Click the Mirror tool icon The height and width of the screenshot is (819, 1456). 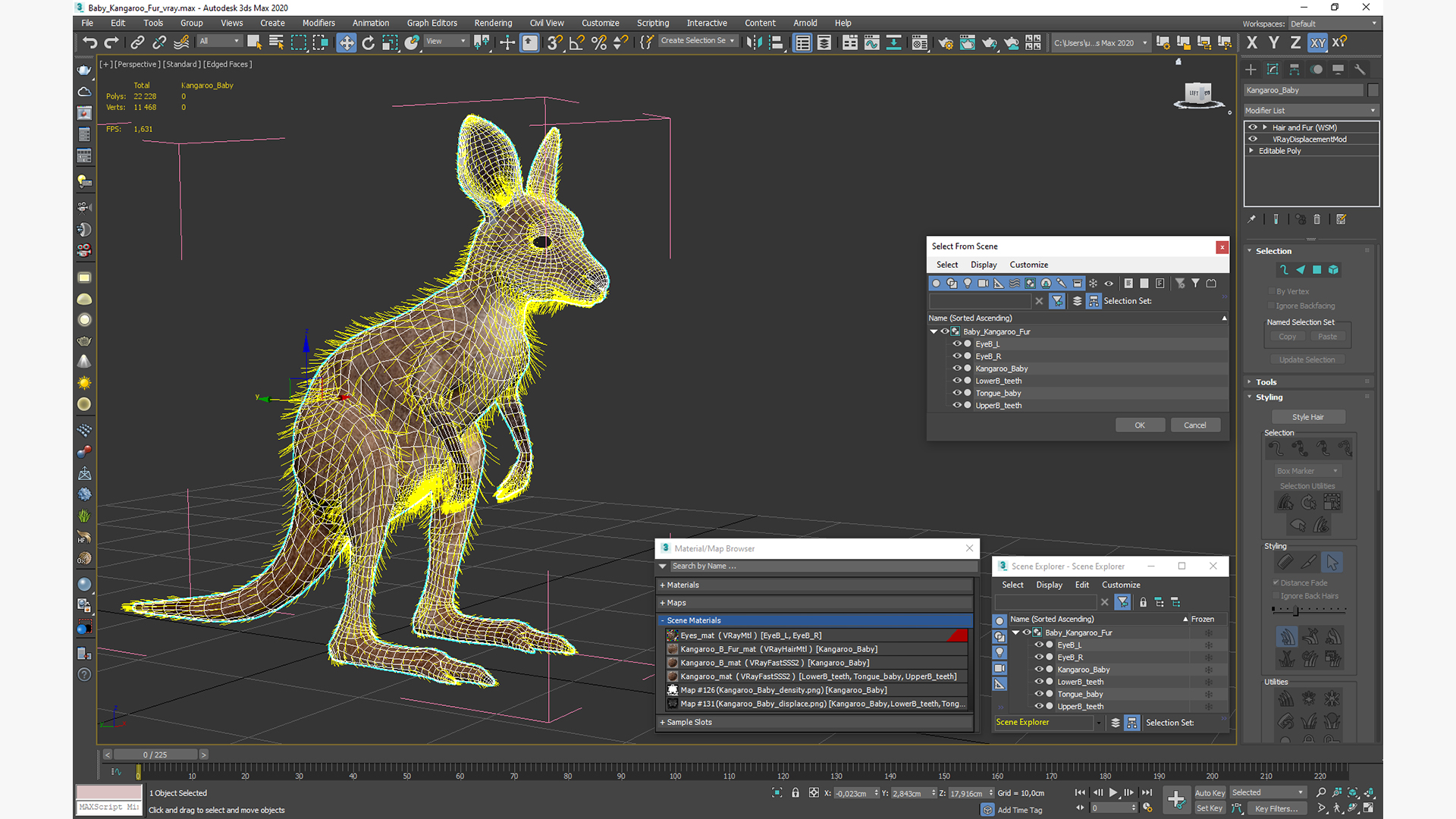click(754, 42)
